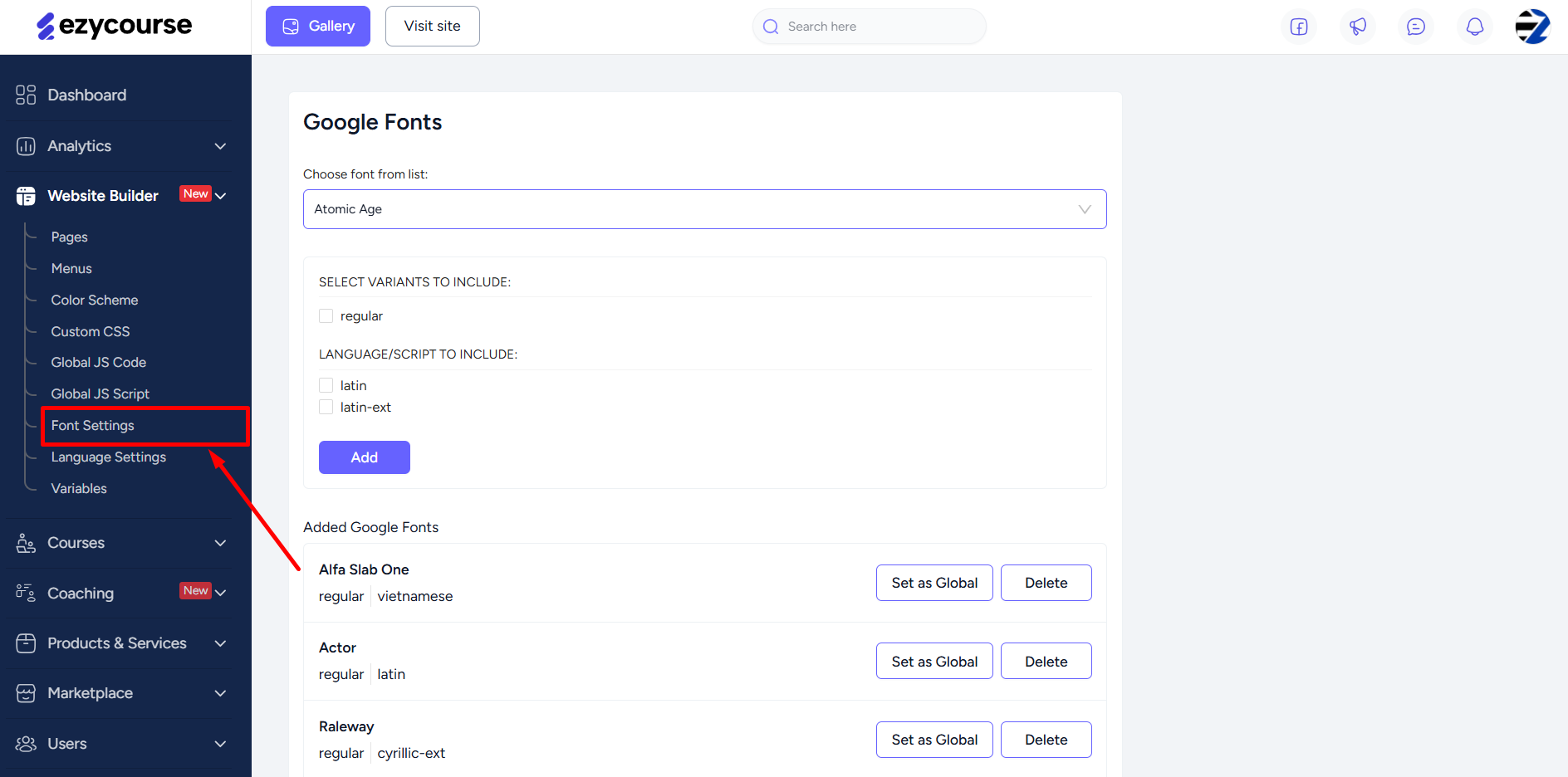Expand the Courses menu chevron
The image size is (1568, 777).
(x=220, y=543)
